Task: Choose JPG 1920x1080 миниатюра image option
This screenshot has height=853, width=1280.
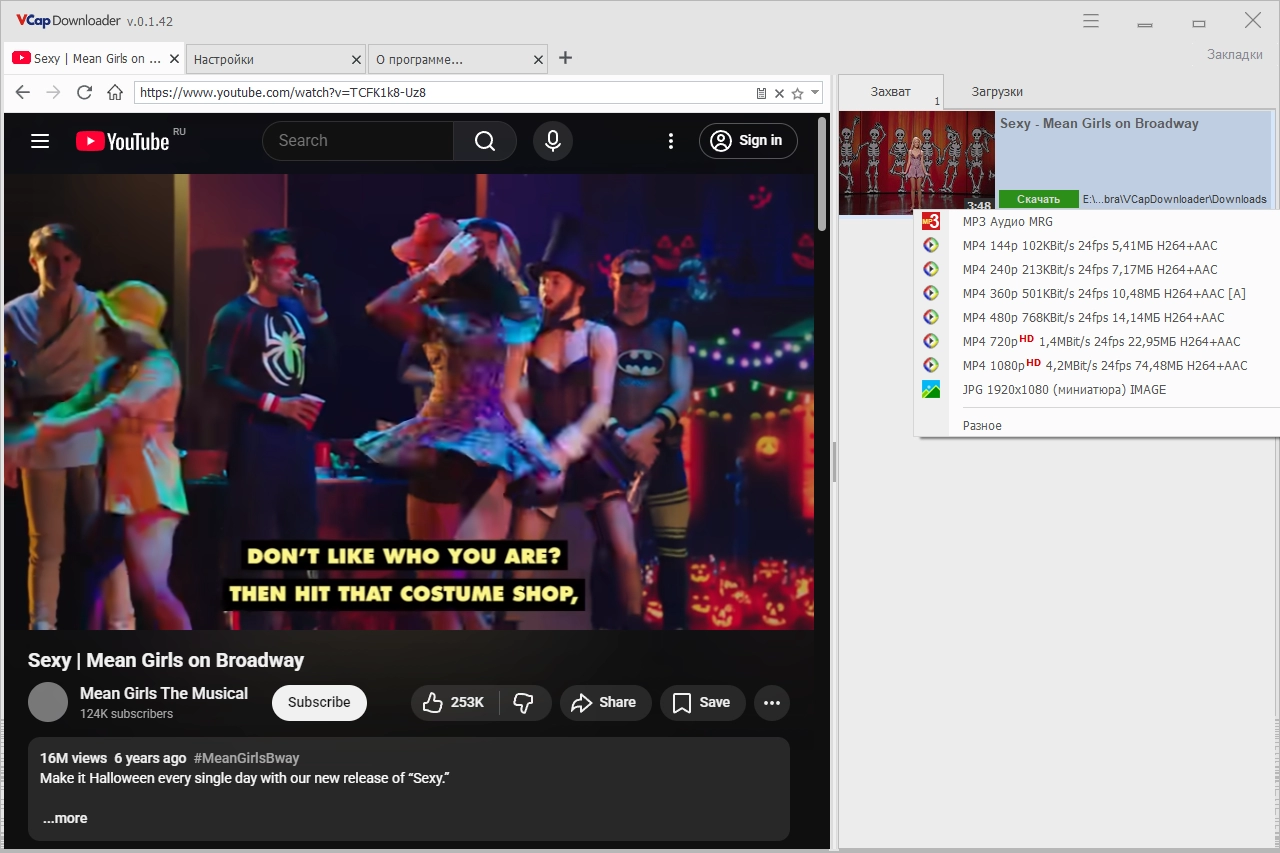Action: (x=1097, y=390)
